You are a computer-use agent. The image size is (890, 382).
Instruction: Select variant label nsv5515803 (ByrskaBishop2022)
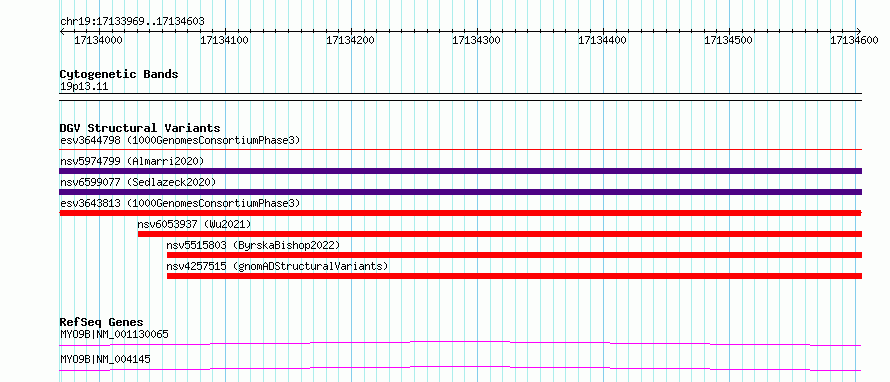(x=253, y=245)
